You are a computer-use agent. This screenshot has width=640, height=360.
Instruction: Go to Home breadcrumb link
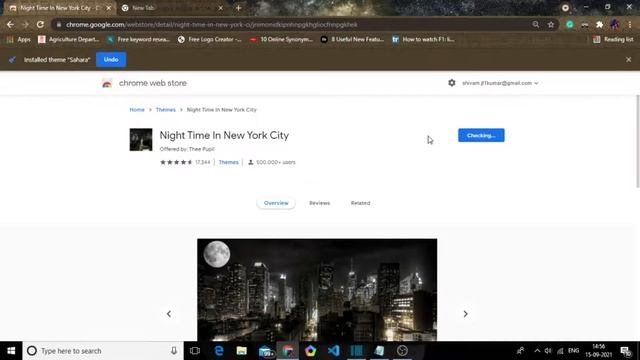pos(137,110)
